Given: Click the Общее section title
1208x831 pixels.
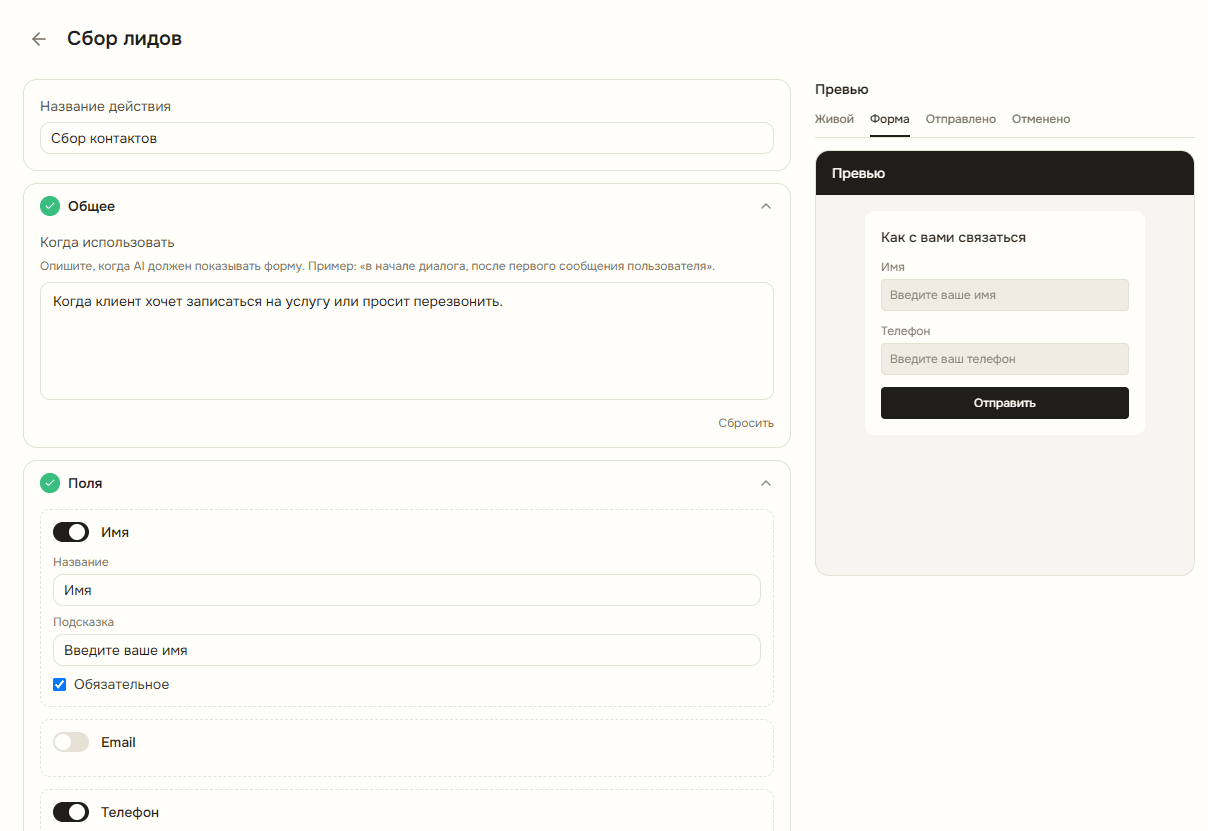Looking at the screenshot, I should (91, 206).
